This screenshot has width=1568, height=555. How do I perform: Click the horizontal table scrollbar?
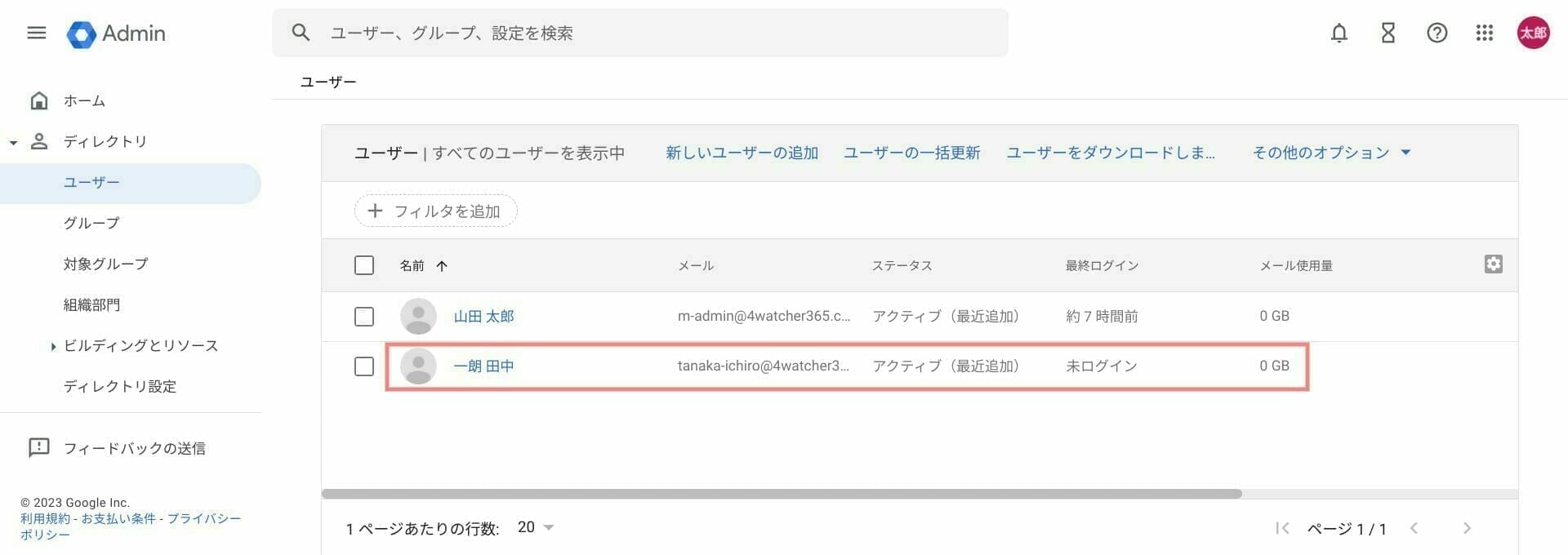[782, 494]
